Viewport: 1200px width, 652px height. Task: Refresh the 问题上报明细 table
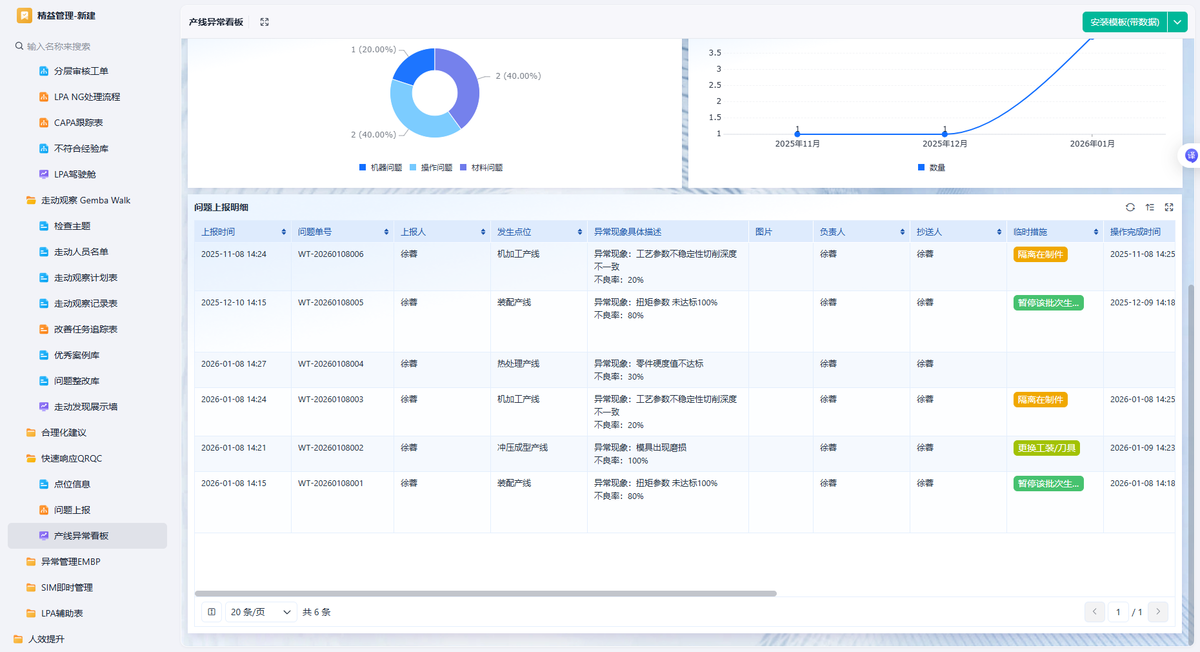tap(1130, 207)
